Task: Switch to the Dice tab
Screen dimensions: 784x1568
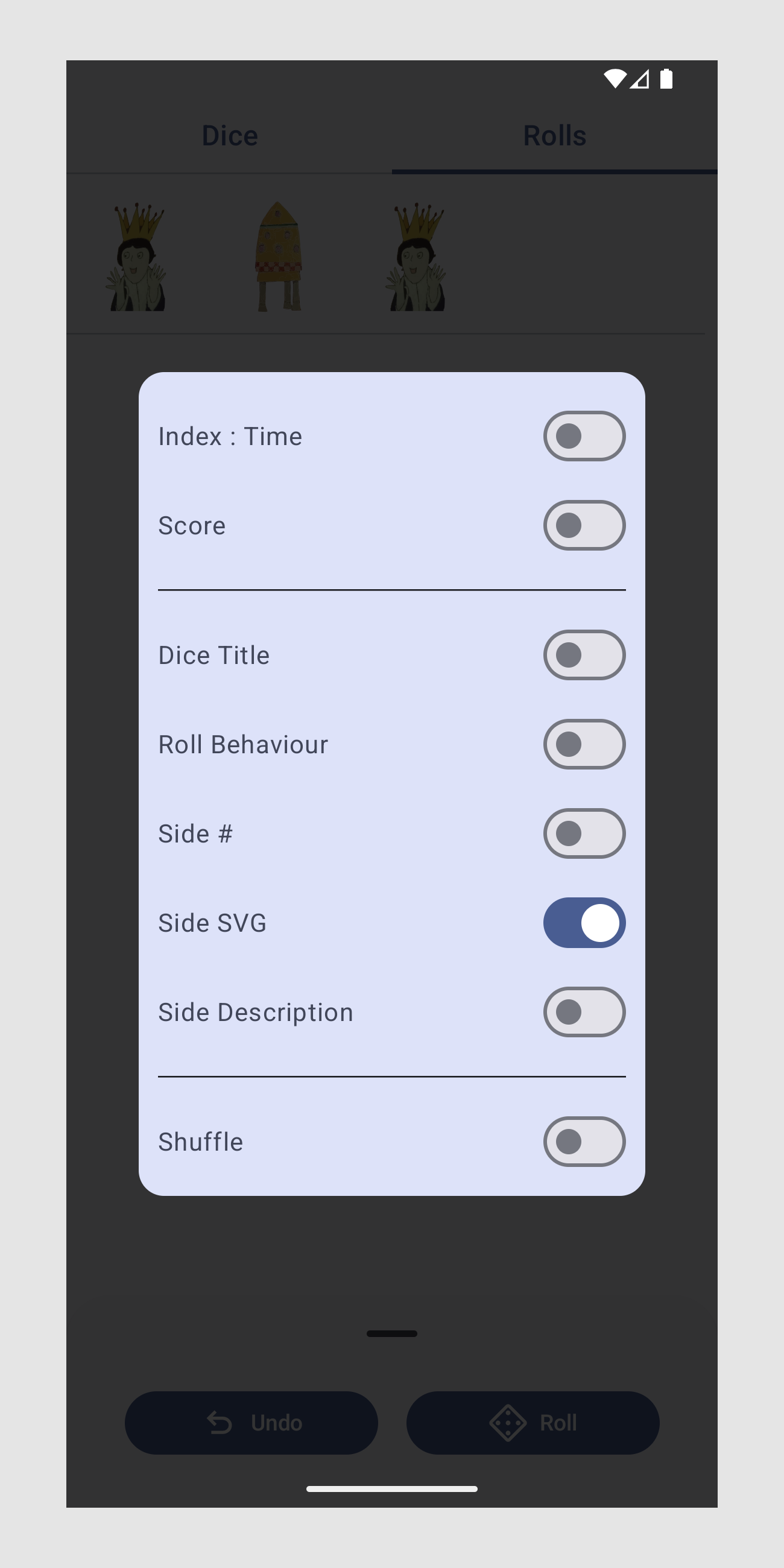Action: click(x=230, y=135)
